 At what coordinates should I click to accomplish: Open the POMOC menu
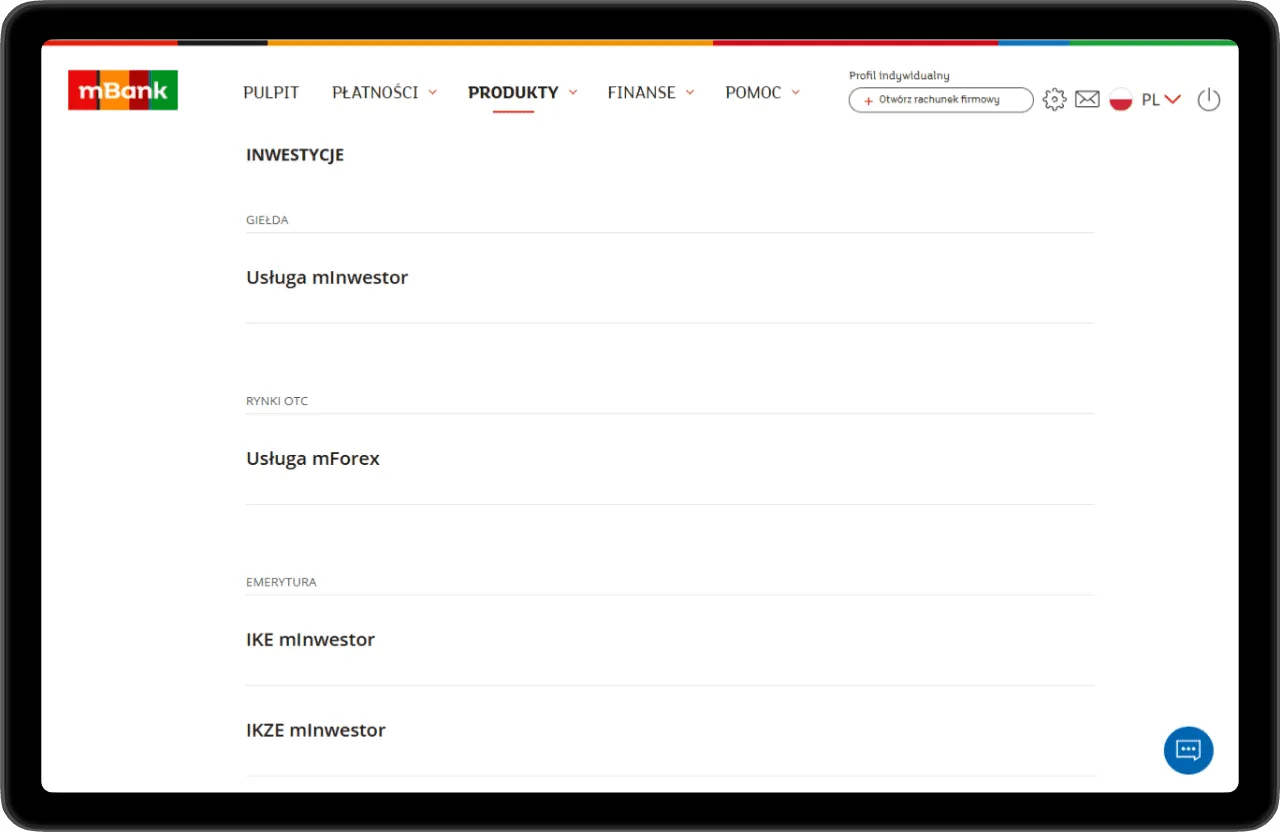pos(753,93)
